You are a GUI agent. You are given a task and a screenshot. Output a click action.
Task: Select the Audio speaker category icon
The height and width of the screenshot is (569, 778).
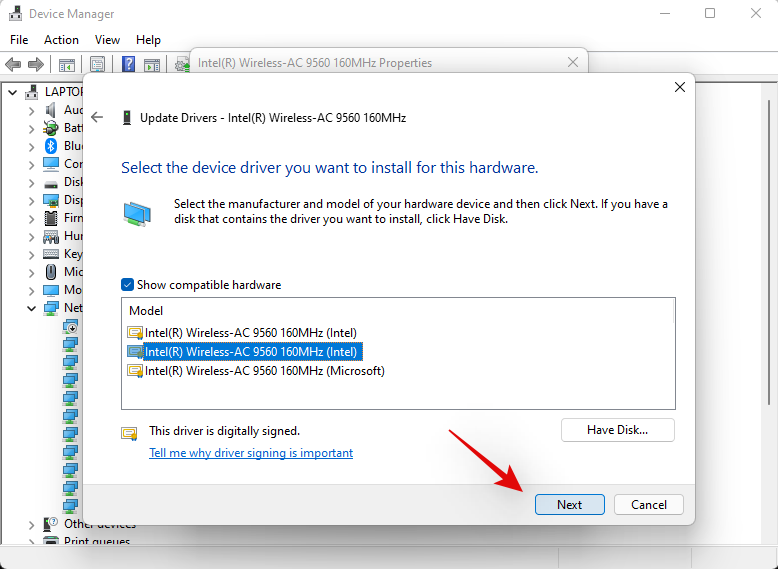[x=51, y=110]
